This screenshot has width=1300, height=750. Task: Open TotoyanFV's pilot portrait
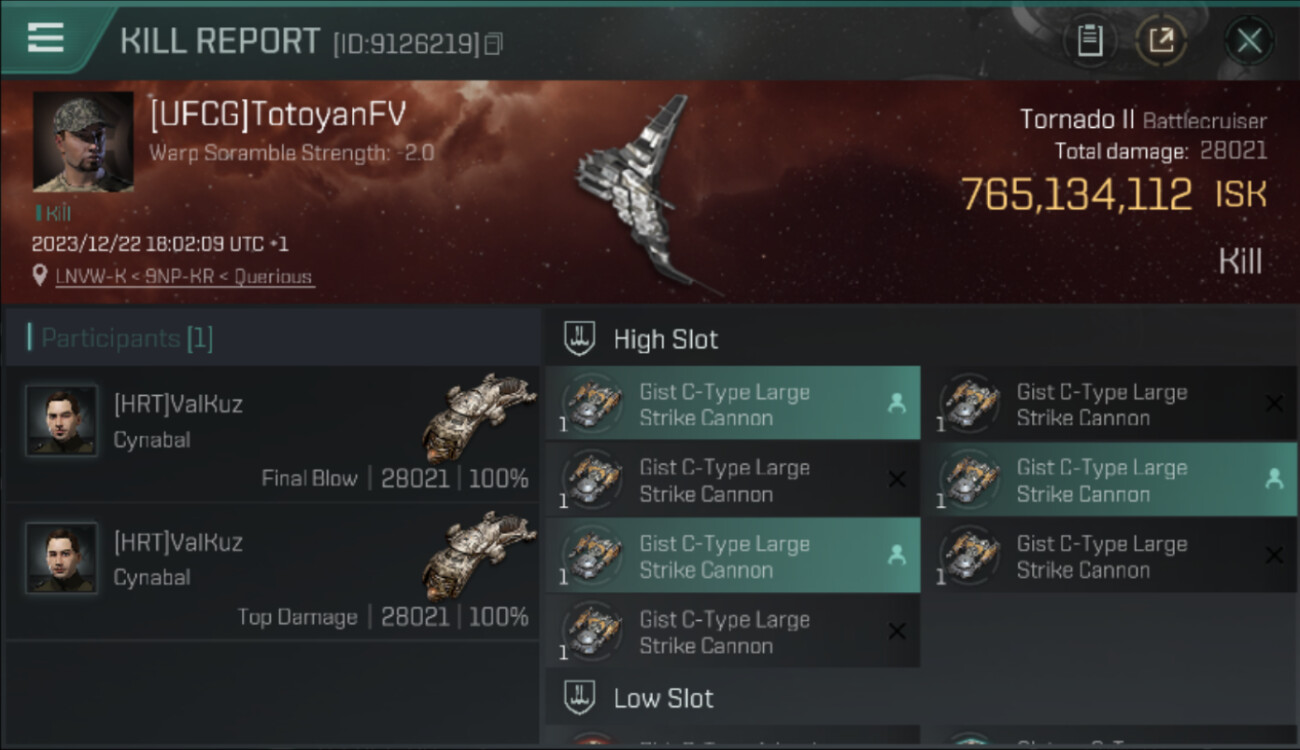pos(83,141)
